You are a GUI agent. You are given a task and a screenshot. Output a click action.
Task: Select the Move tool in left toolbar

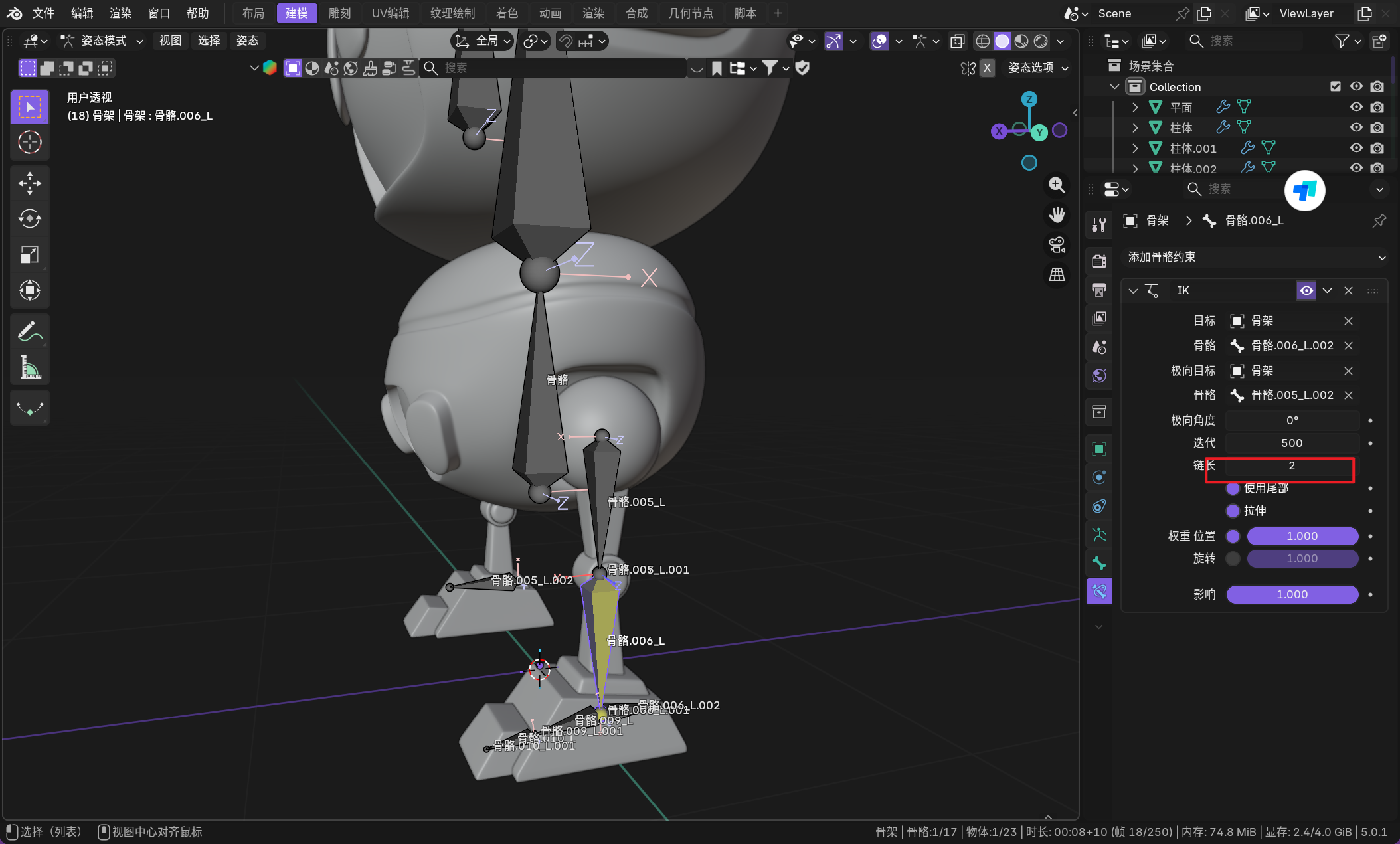coord(29,183)
